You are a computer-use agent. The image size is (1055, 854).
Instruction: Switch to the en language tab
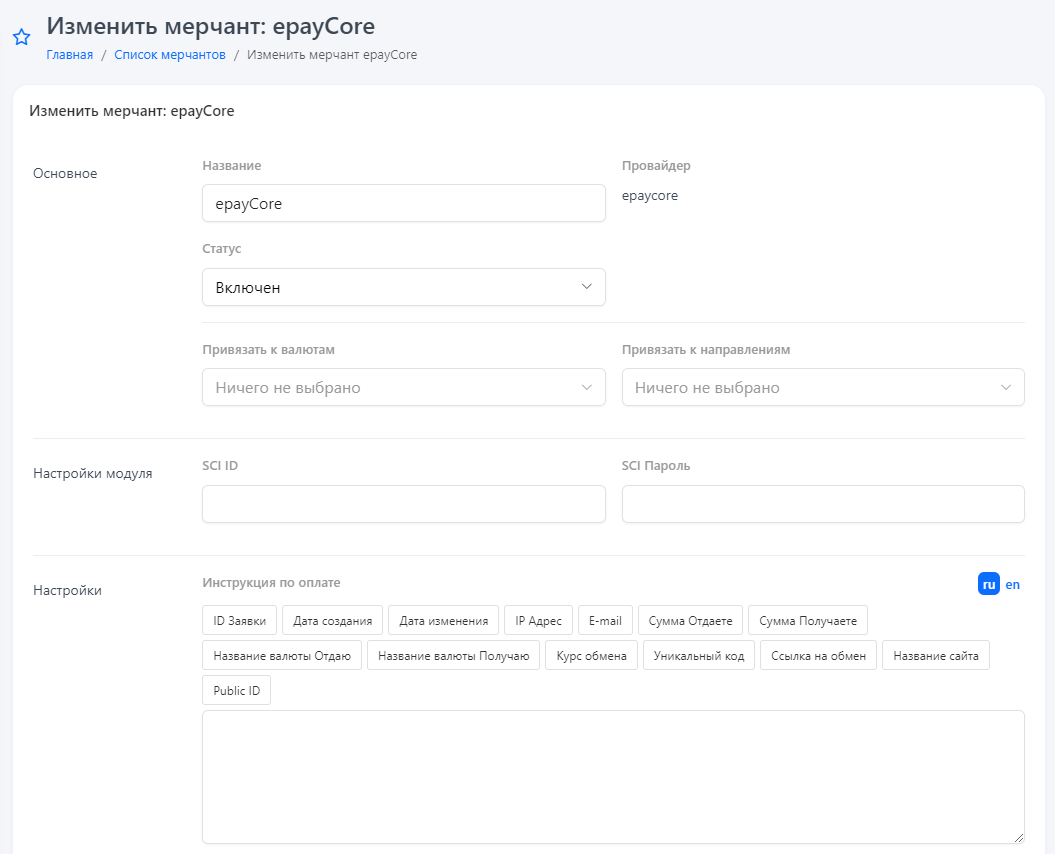click(x=1013, y=584)
